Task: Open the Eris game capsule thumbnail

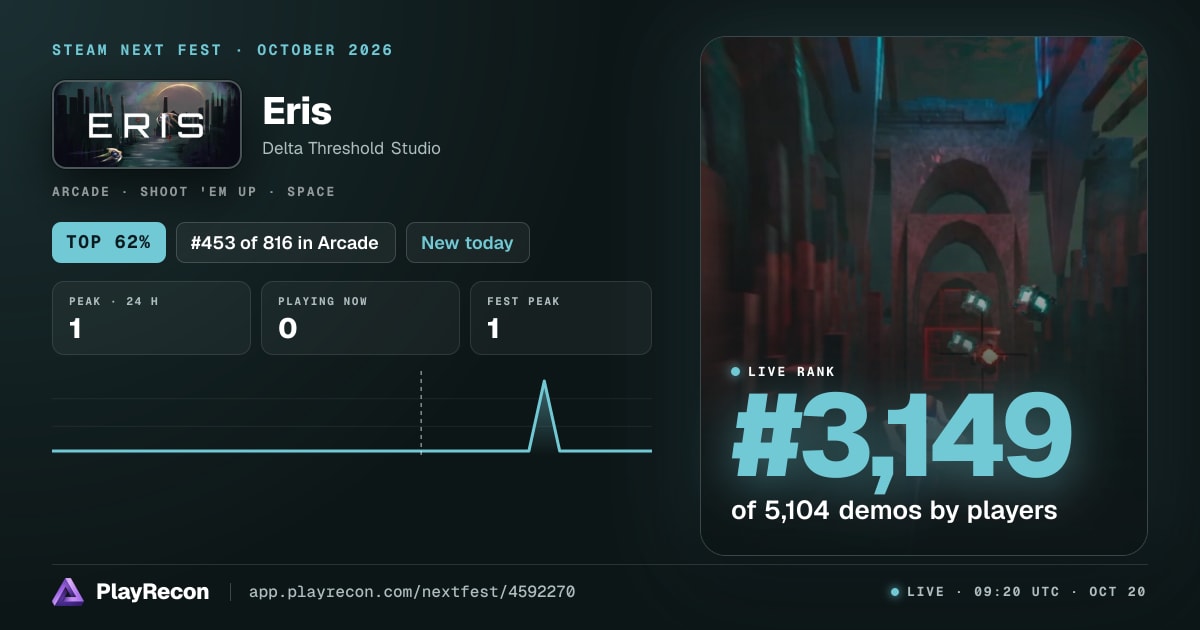Action: click(x=147, y=124)
